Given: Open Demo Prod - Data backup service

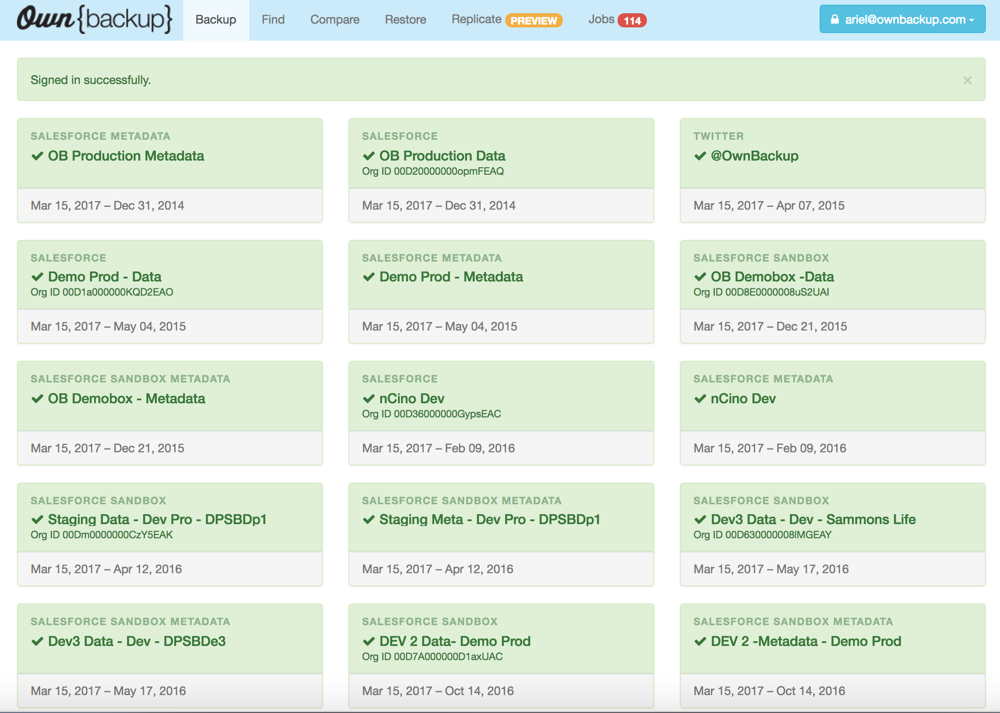Looking at the screenshot, I should [104, 277].
